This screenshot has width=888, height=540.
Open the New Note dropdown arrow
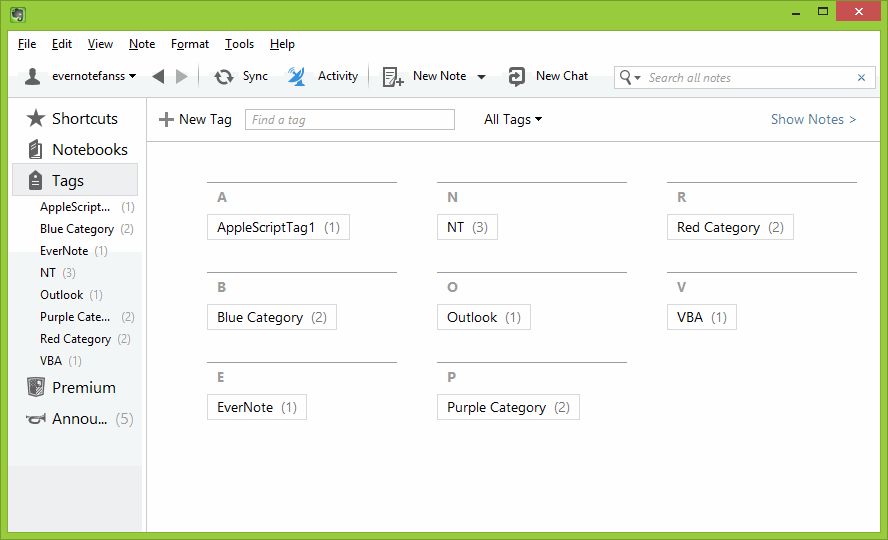click(481, 77)
